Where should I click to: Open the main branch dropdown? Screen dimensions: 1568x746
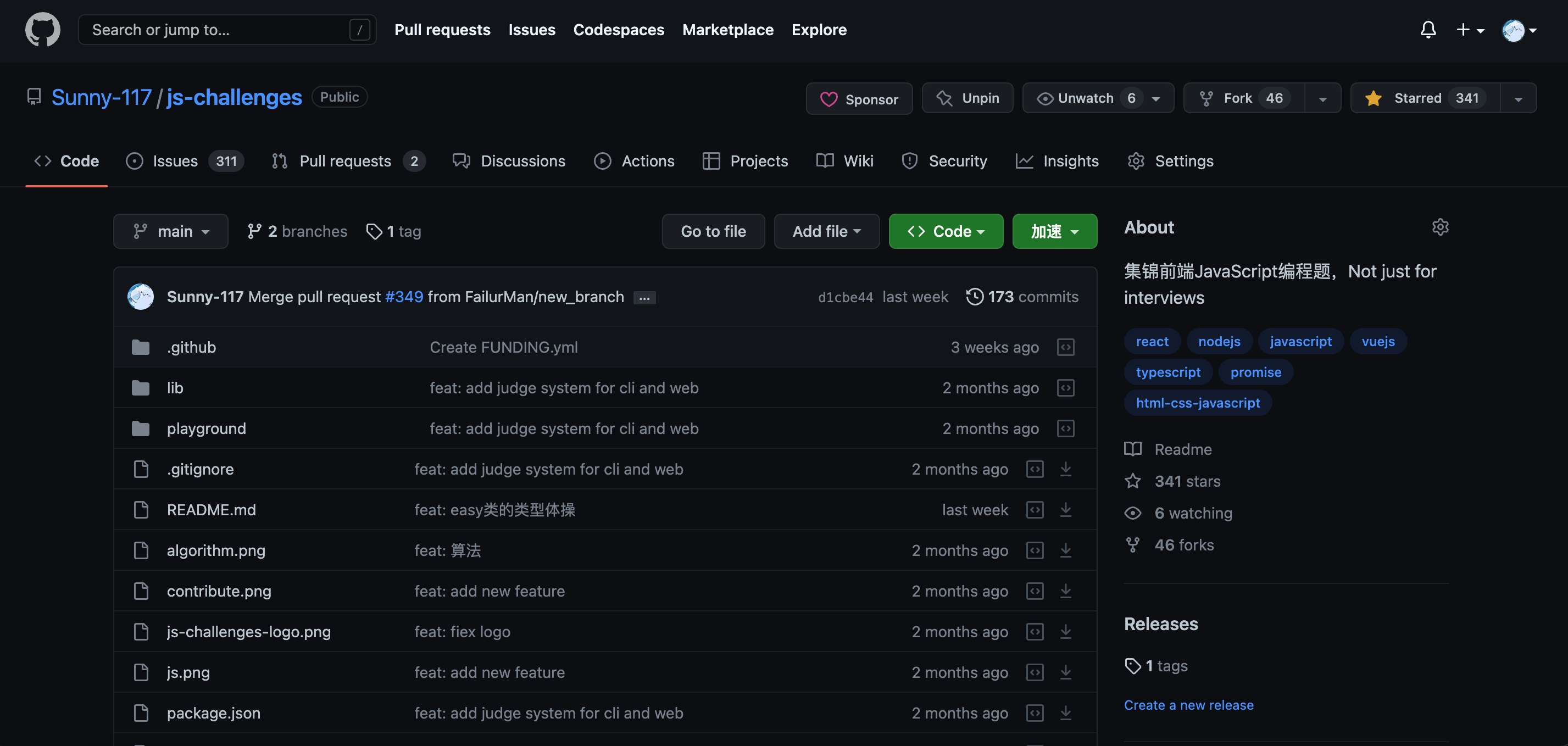[170, 231]
